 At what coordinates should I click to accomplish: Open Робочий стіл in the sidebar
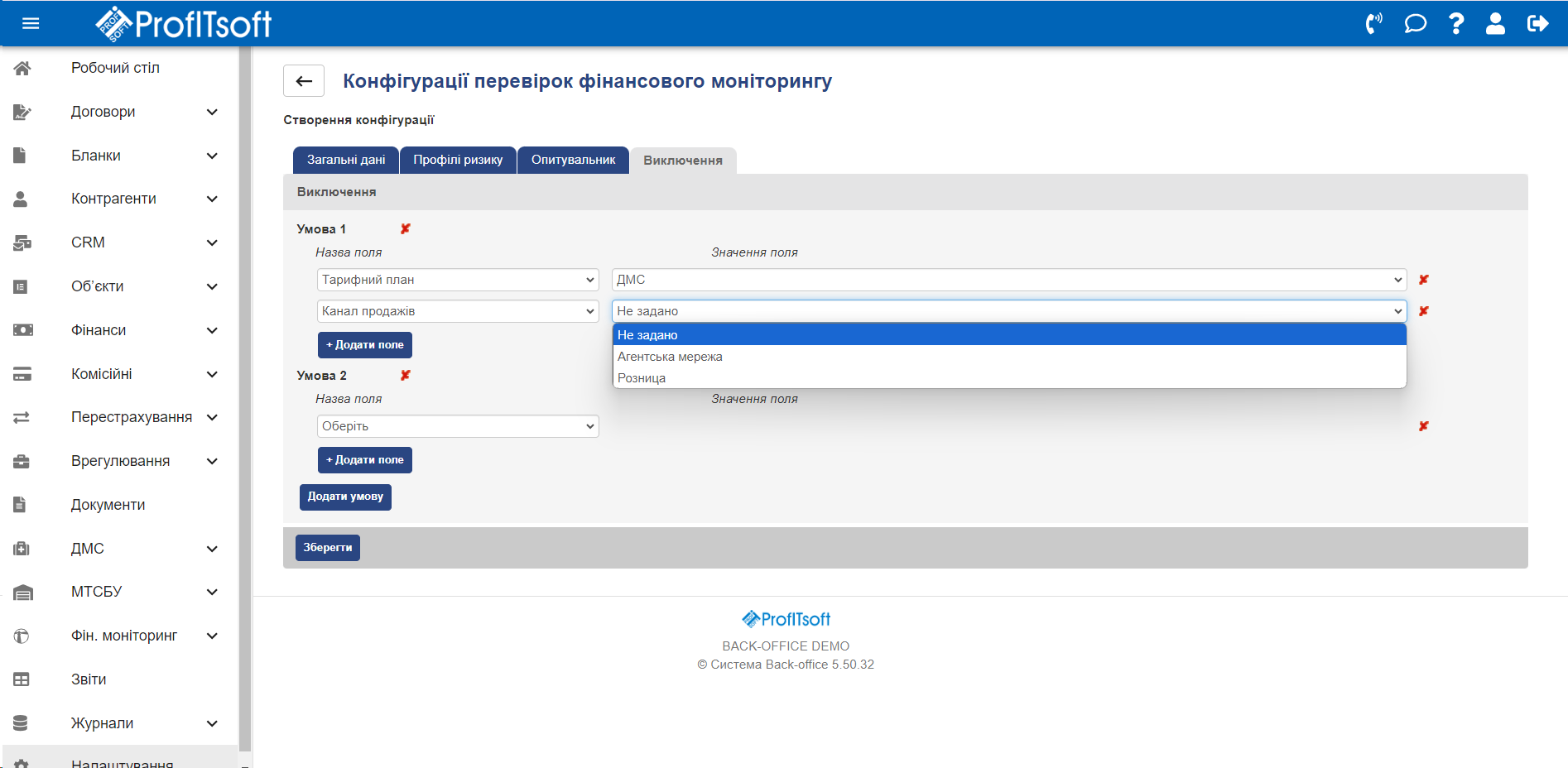[x=115, y=68]
